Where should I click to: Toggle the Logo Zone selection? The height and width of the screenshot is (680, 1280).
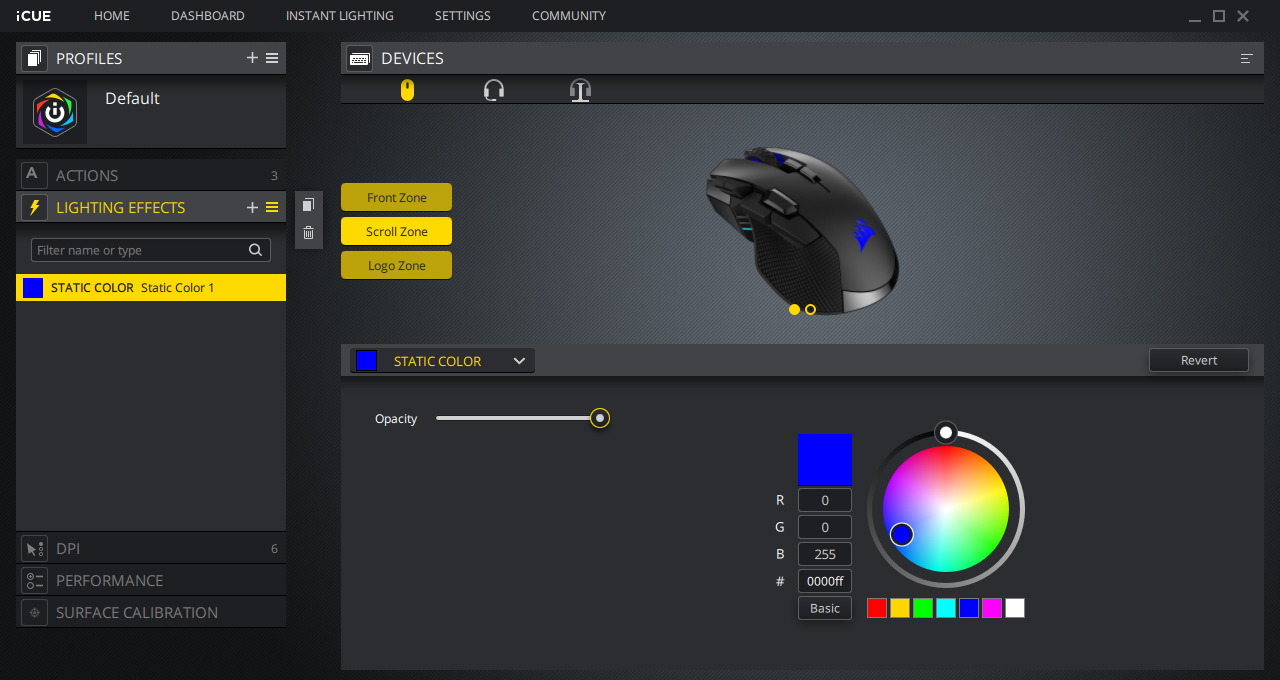(396, 265)
